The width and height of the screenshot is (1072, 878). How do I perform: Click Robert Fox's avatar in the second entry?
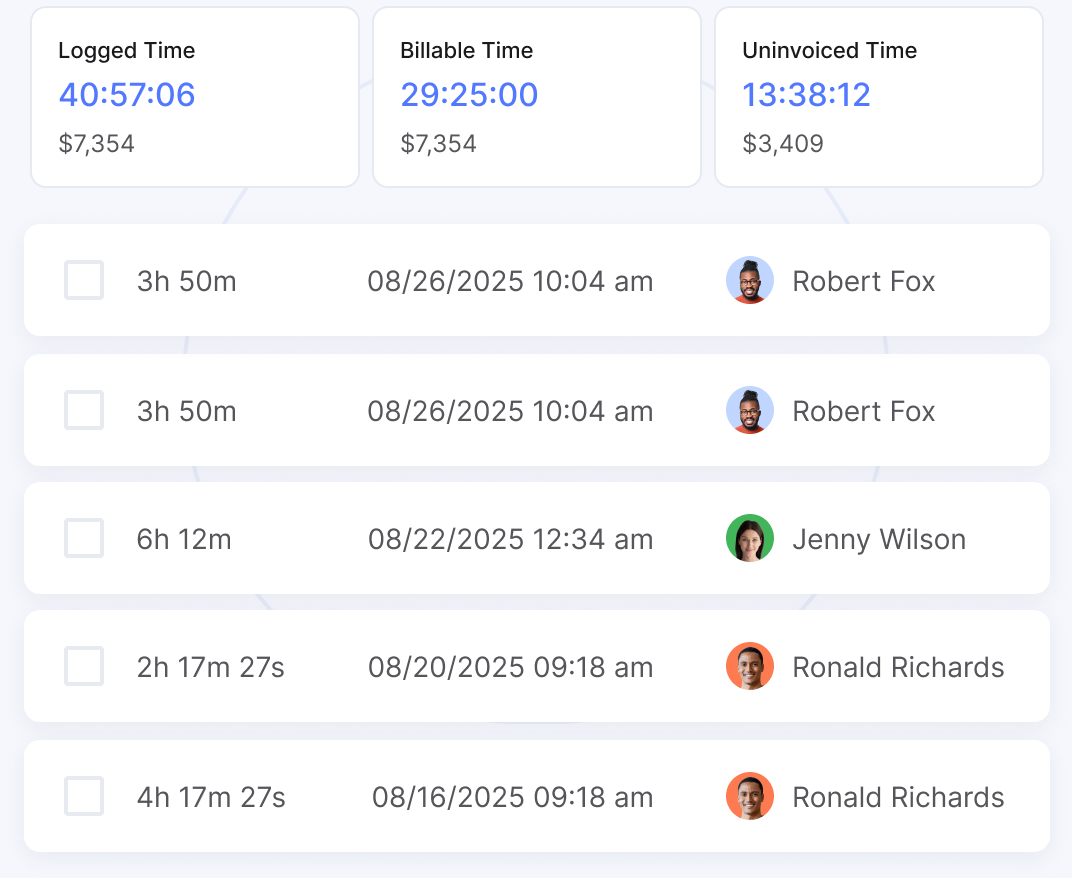749,411
